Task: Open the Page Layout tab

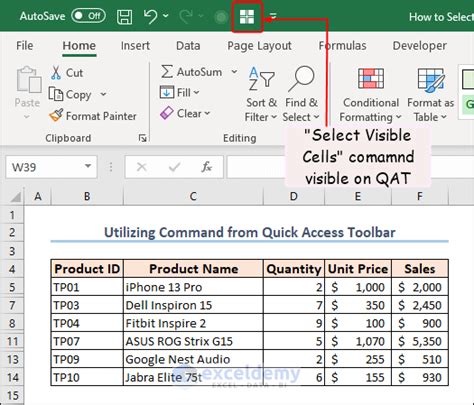Action: (x=259, y=45)
